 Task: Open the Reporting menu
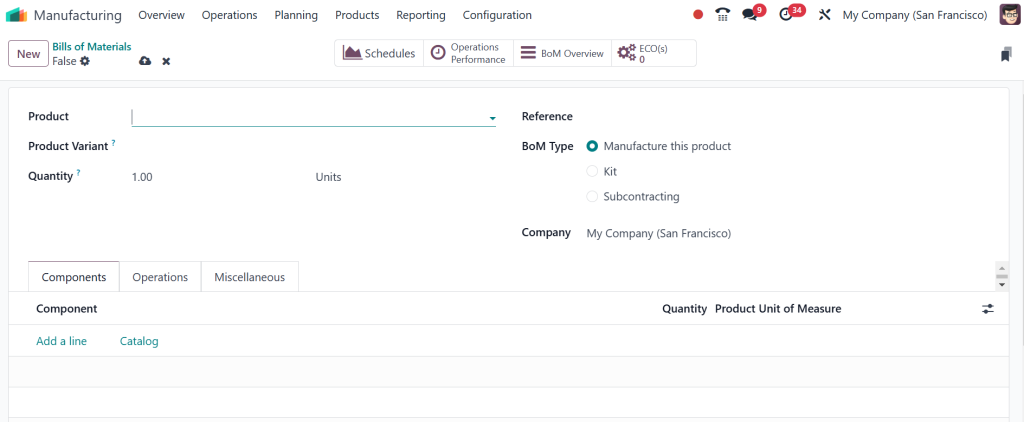pos(421,14)
